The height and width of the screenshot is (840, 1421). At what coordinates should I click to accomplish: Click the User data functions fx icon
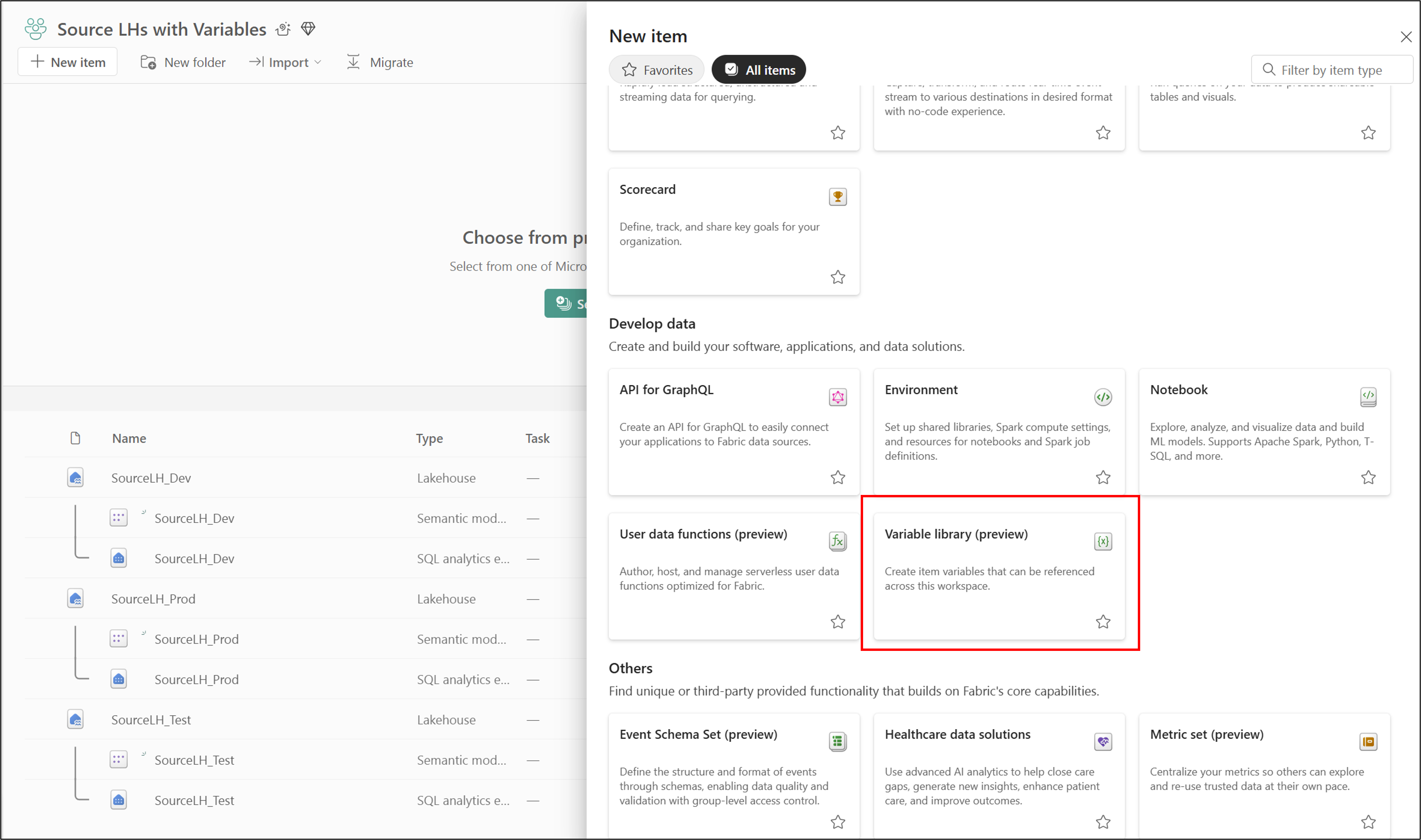(838, 541)
